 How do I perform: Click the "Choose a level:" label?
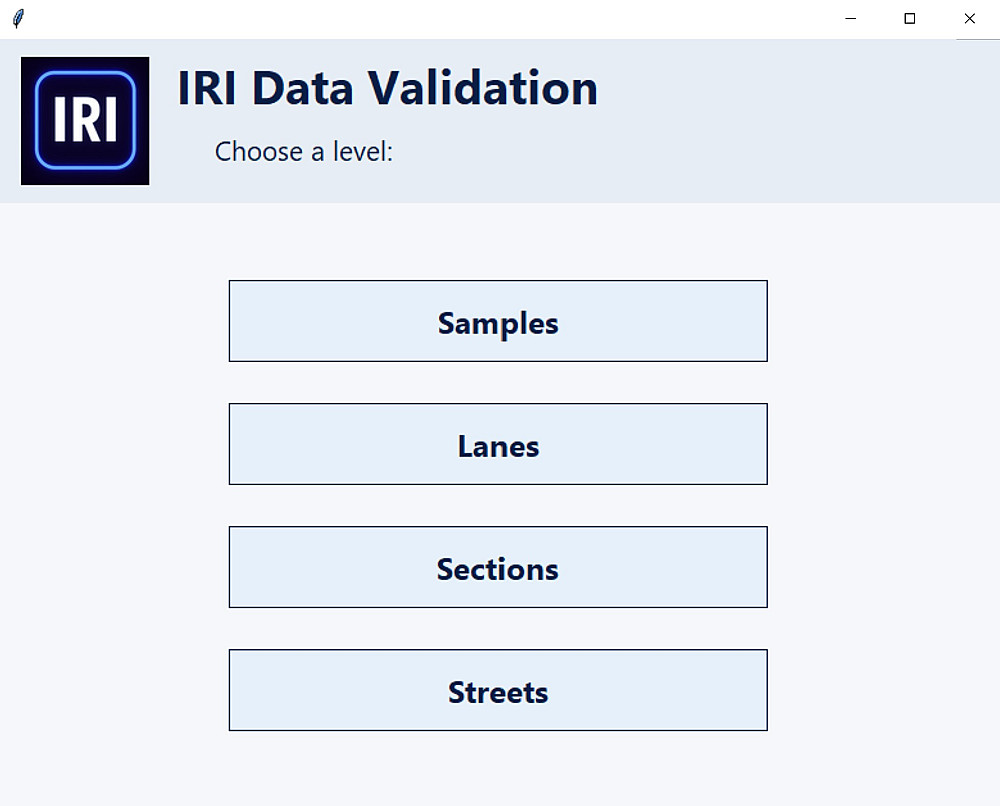(x=304, y=152)
